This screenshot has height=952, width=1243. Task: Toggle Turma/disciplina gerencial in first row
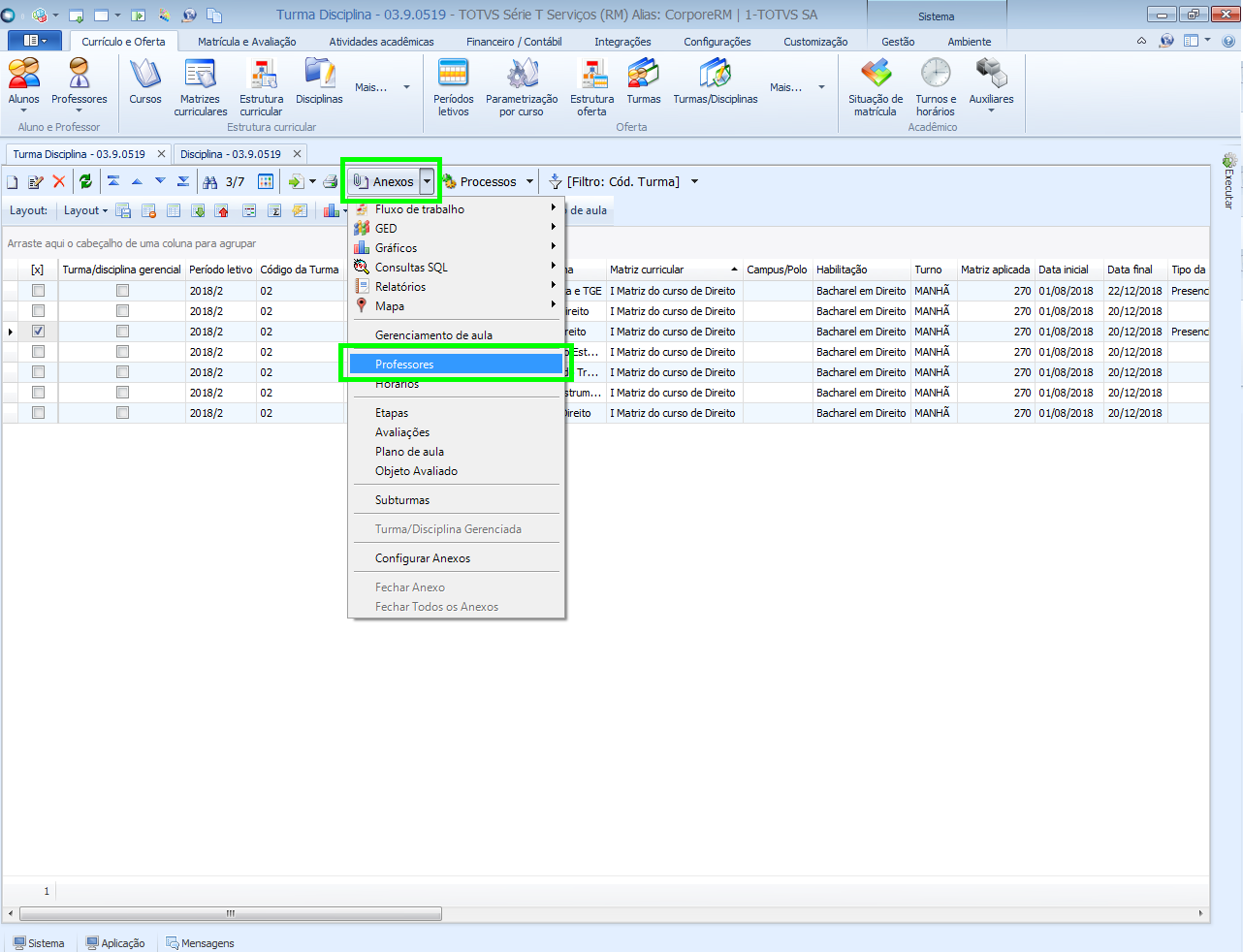click(x=122, y=291)
